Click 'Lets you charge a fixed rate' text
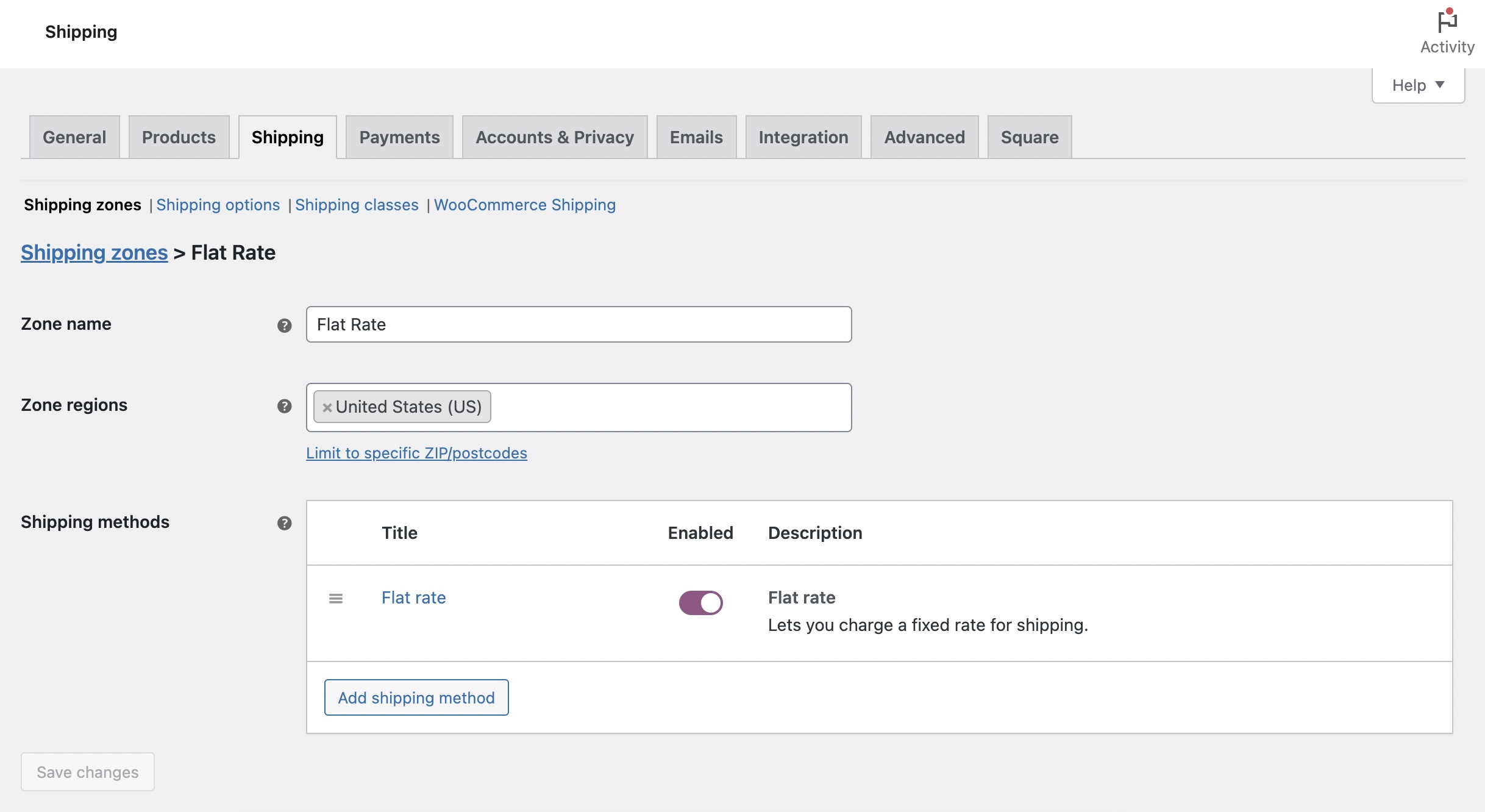1485x812 pixels. [928, 625]
